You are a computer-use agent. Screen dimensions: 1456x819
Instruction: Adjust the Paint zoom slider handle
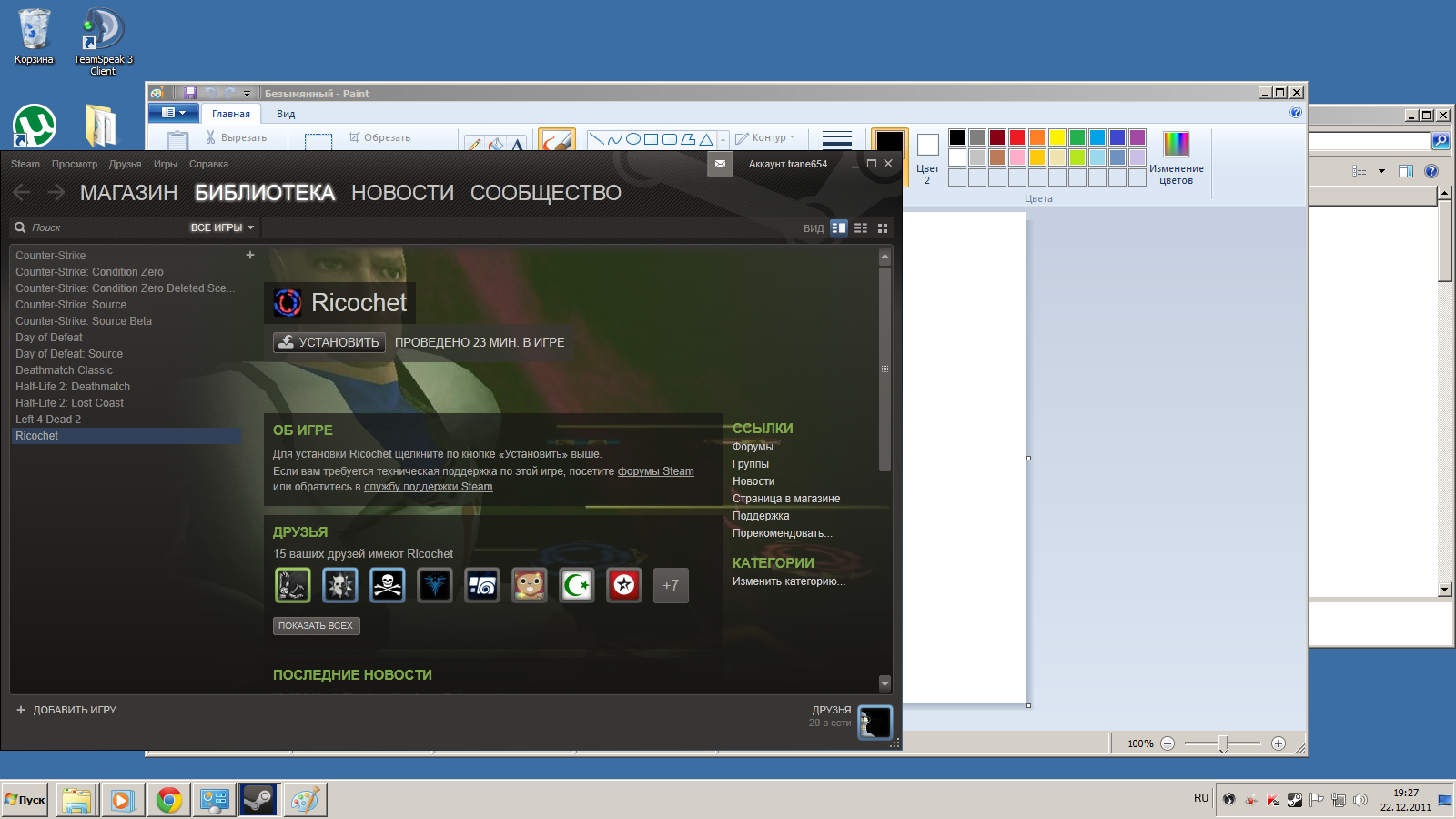click(1224, 743)
